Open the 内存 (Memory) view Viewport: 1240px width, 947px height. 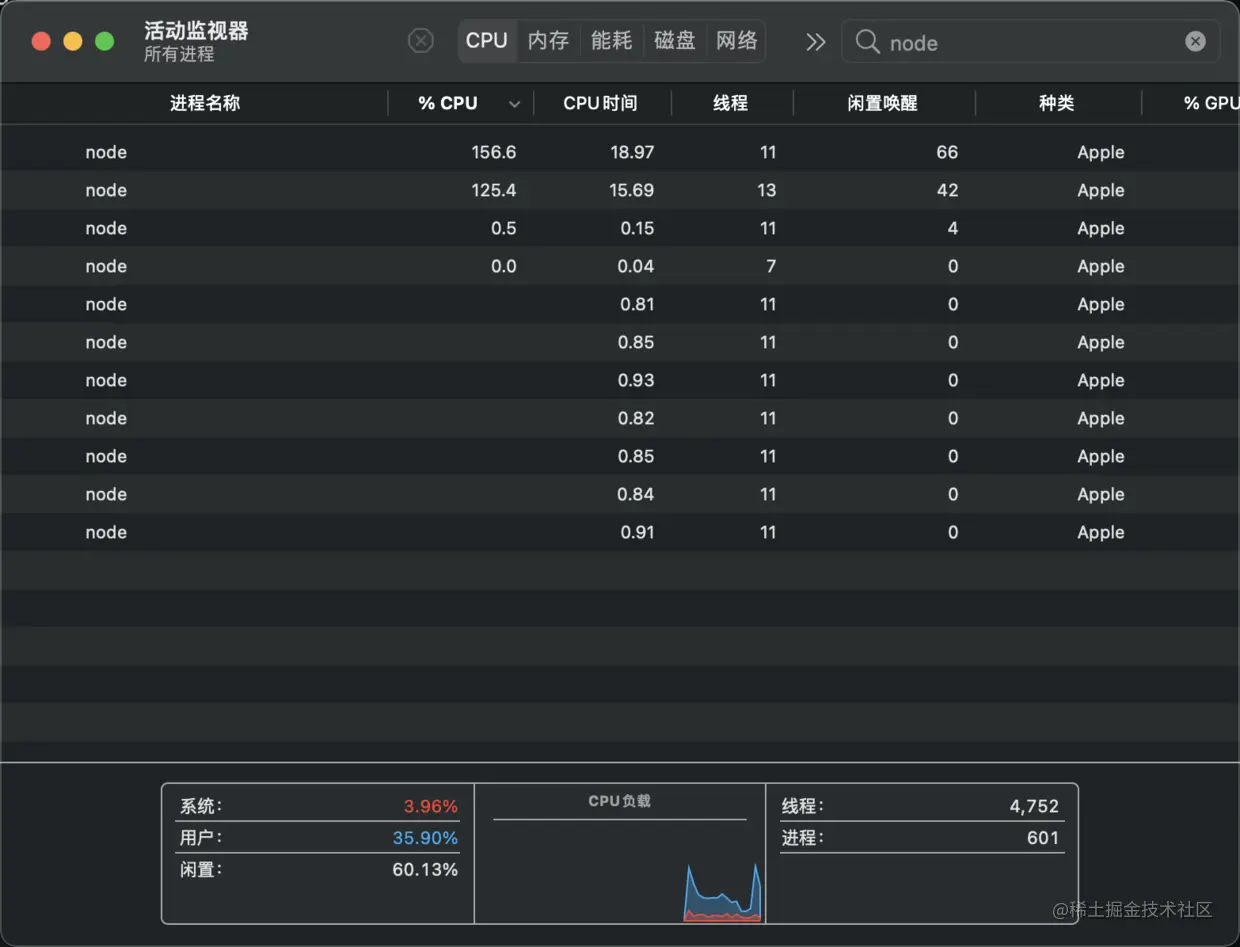point(548,41)
